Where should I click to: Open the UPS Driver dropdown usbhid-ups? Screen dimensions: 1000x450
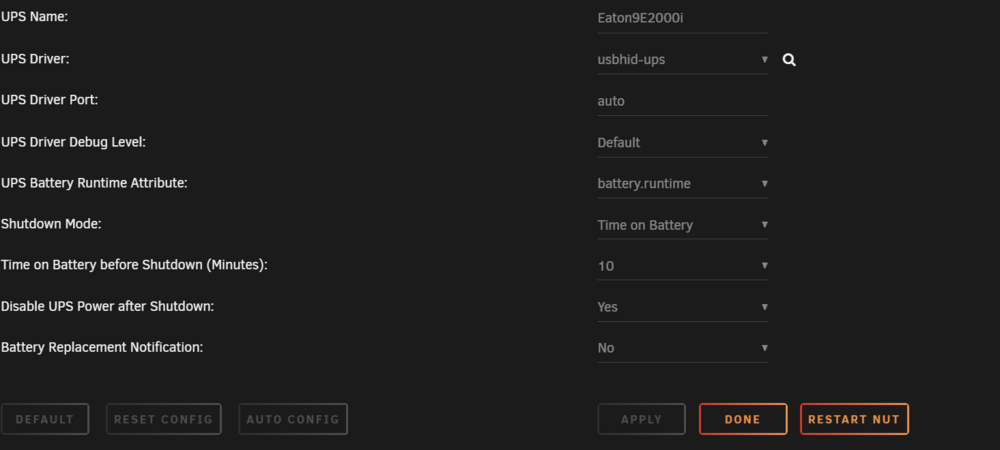point(682,60)
